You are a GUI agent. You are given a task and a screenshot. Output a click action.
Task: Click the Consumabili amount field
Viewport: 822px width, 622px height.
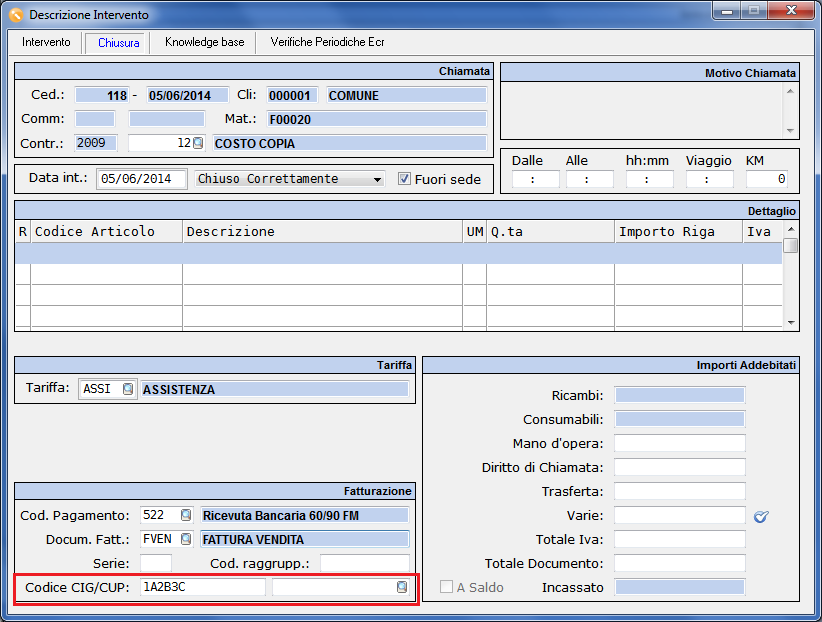coord(680,419)
